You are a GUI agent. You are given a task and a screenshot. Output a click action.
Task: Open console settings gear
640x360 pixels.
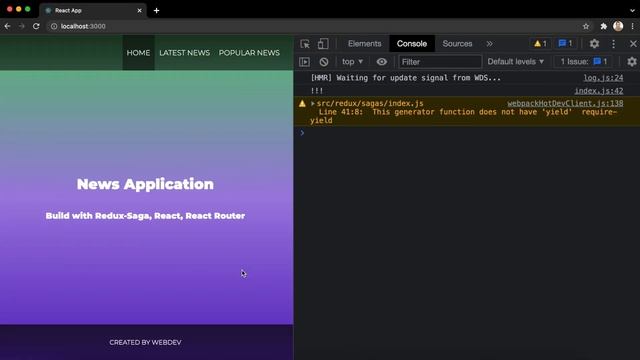pos(632,62)
